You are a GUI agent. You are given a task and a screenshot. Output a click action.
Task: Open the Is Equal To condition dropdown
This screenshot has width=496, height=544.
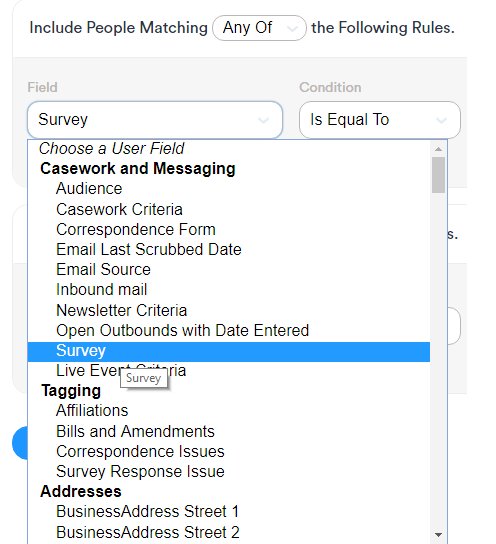point(380,120)
